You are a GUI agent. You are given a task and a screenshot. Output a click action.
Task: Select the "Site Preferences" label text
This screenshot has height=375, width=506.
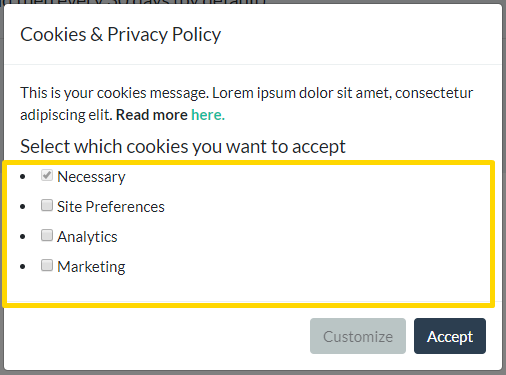pyautogui.click(x=111, y=207)
